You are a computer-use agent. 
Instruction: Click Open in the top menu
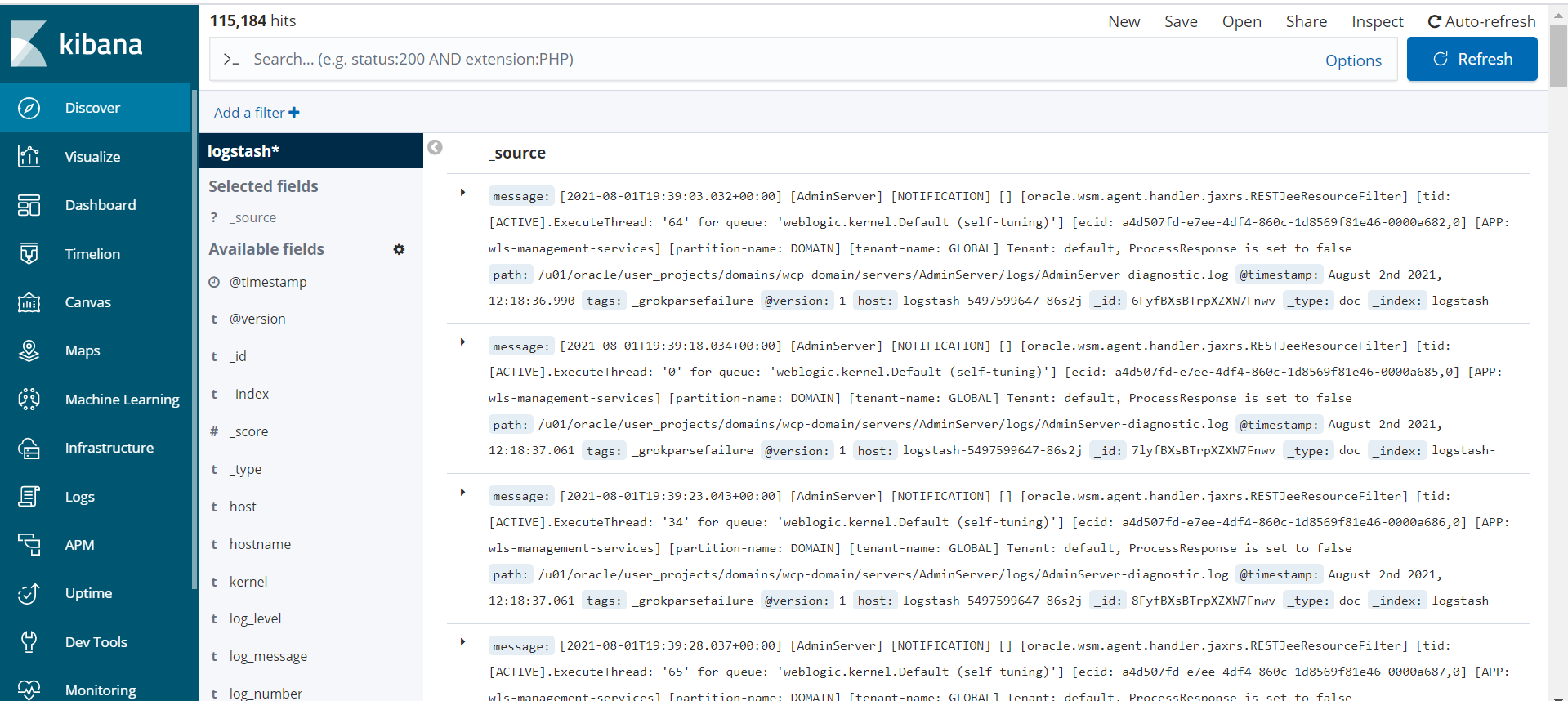(x=1241, y=22)
